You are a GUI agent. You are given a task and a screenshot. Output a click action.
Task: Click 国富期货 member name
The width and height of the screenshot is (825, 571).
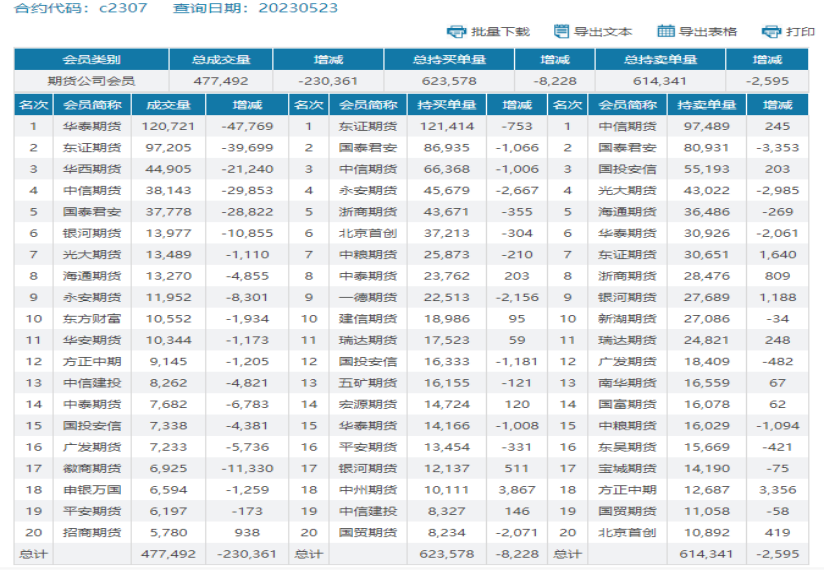tap(627, 405)
